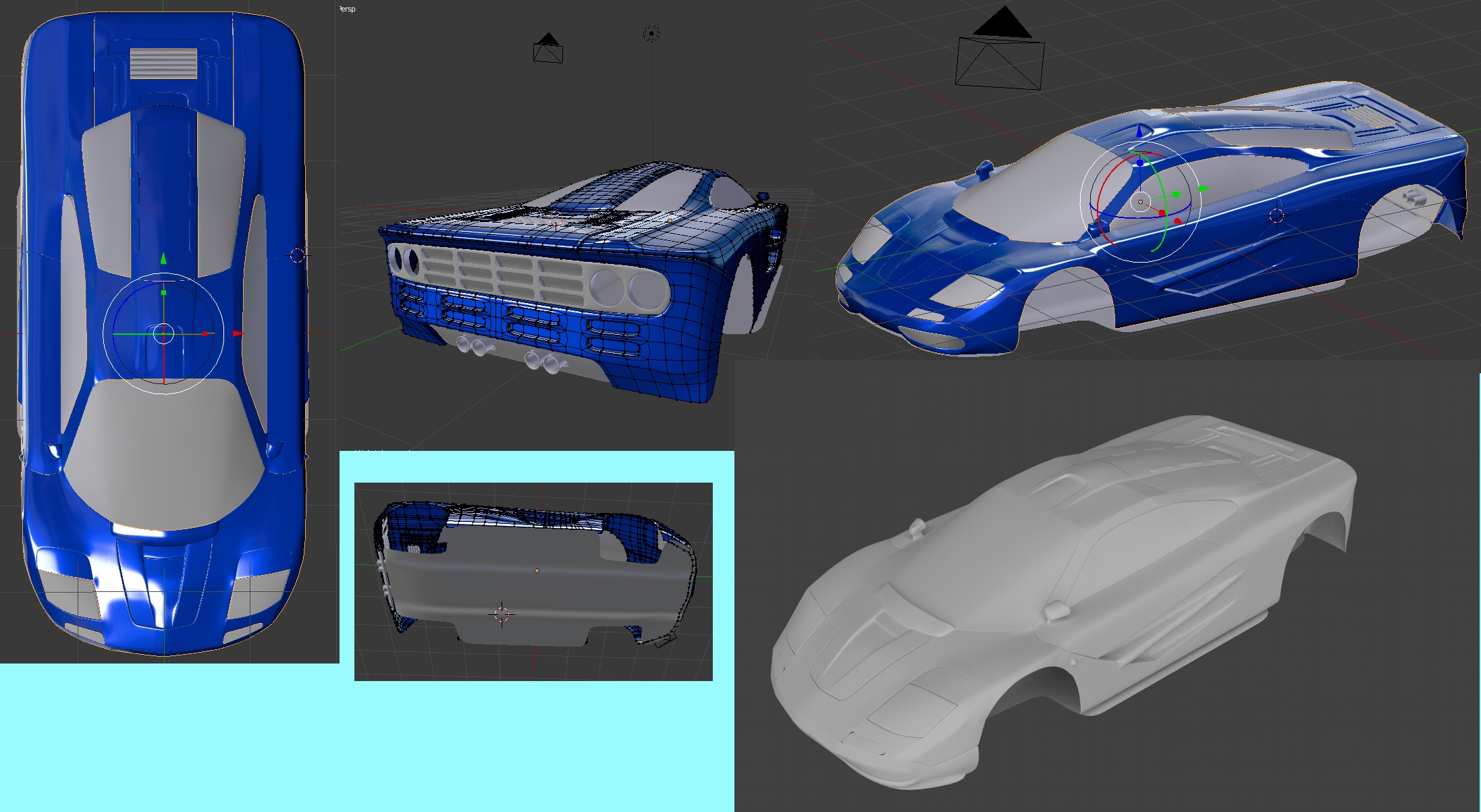The image size is (1481, 812).
Task: Click the gray rear grille on top-view car
Action: point(163,63)
